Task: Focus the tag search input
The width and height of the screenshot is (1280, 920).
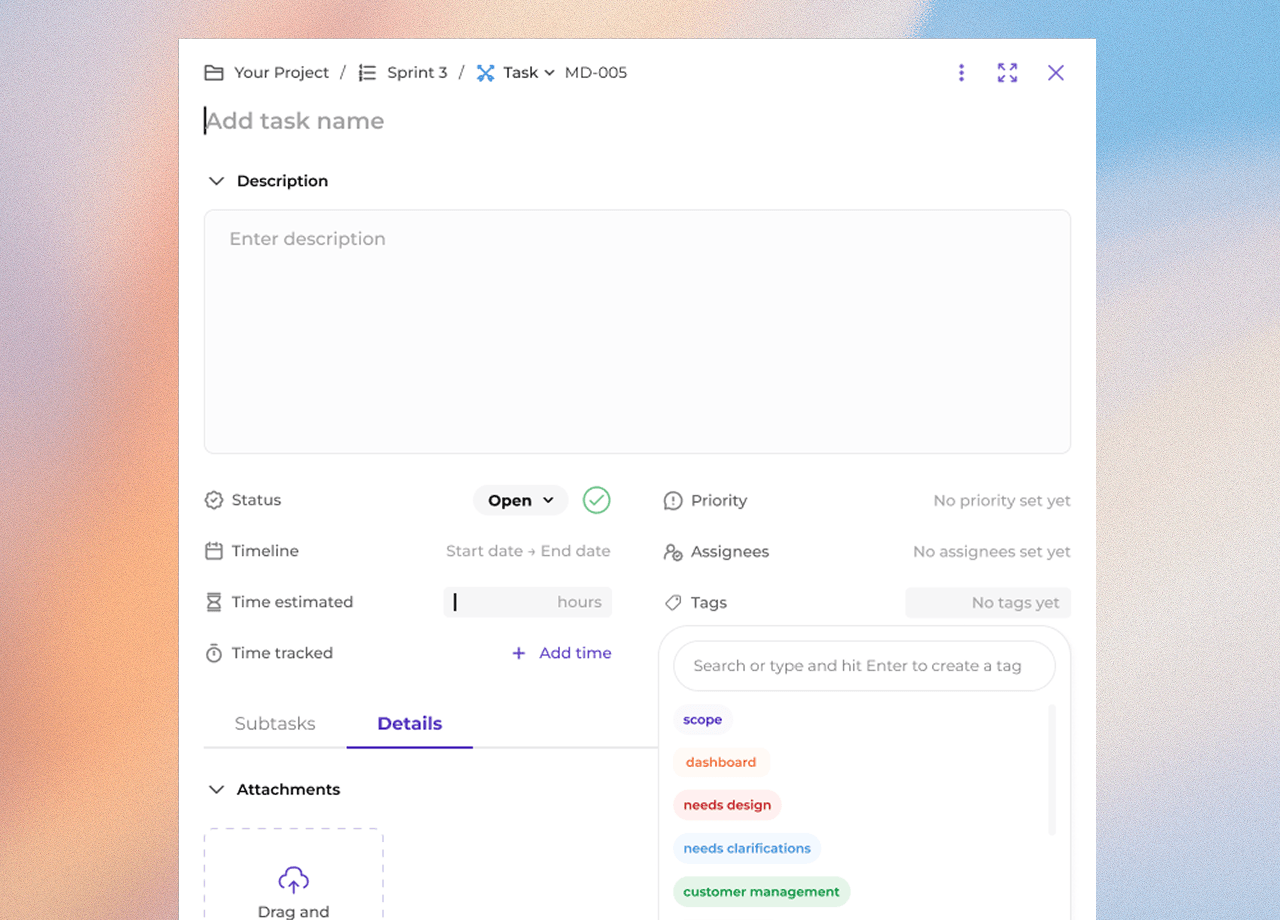Action: (x=864, y=666)
